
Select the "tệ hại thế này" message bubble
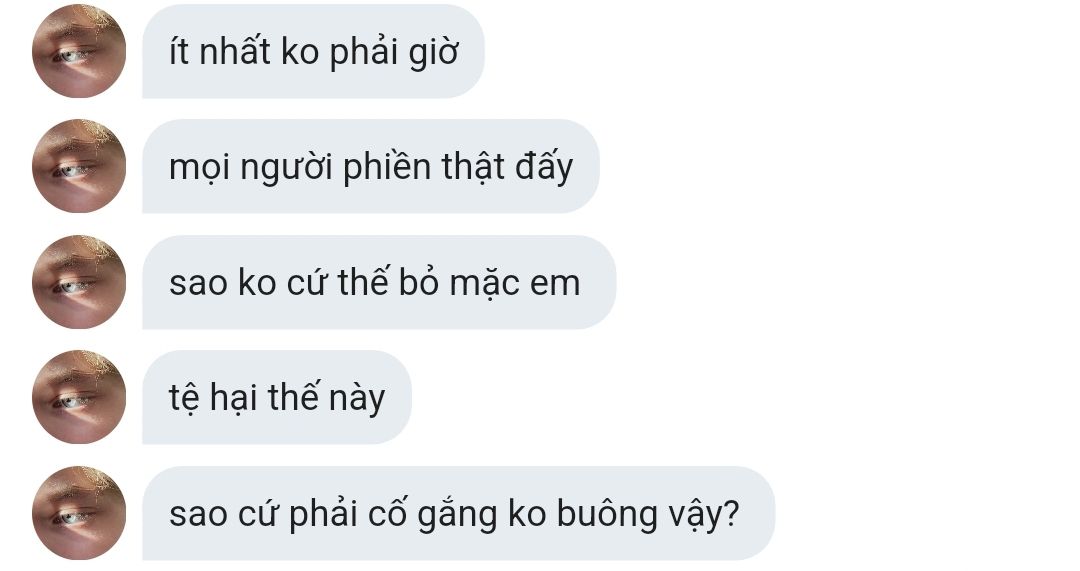pyautogui.click(x=277, y=397)
